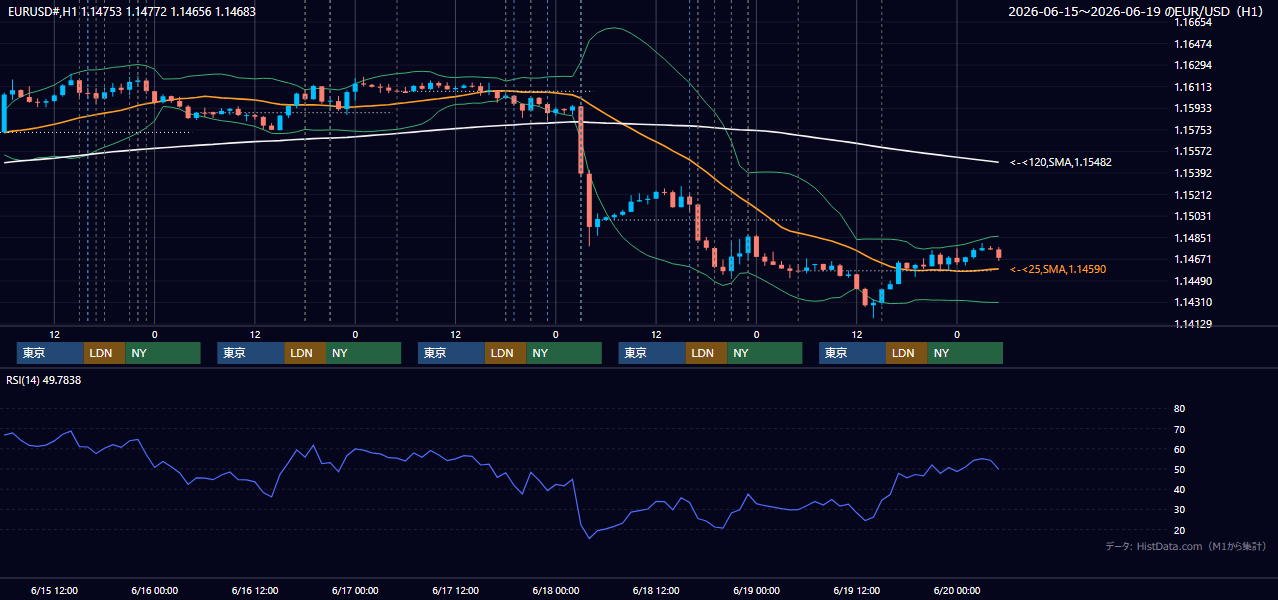Click the 1.14129 price axis label
Image resolution: width=1278 pixels, height=600 pixels.
(1193, 324)
